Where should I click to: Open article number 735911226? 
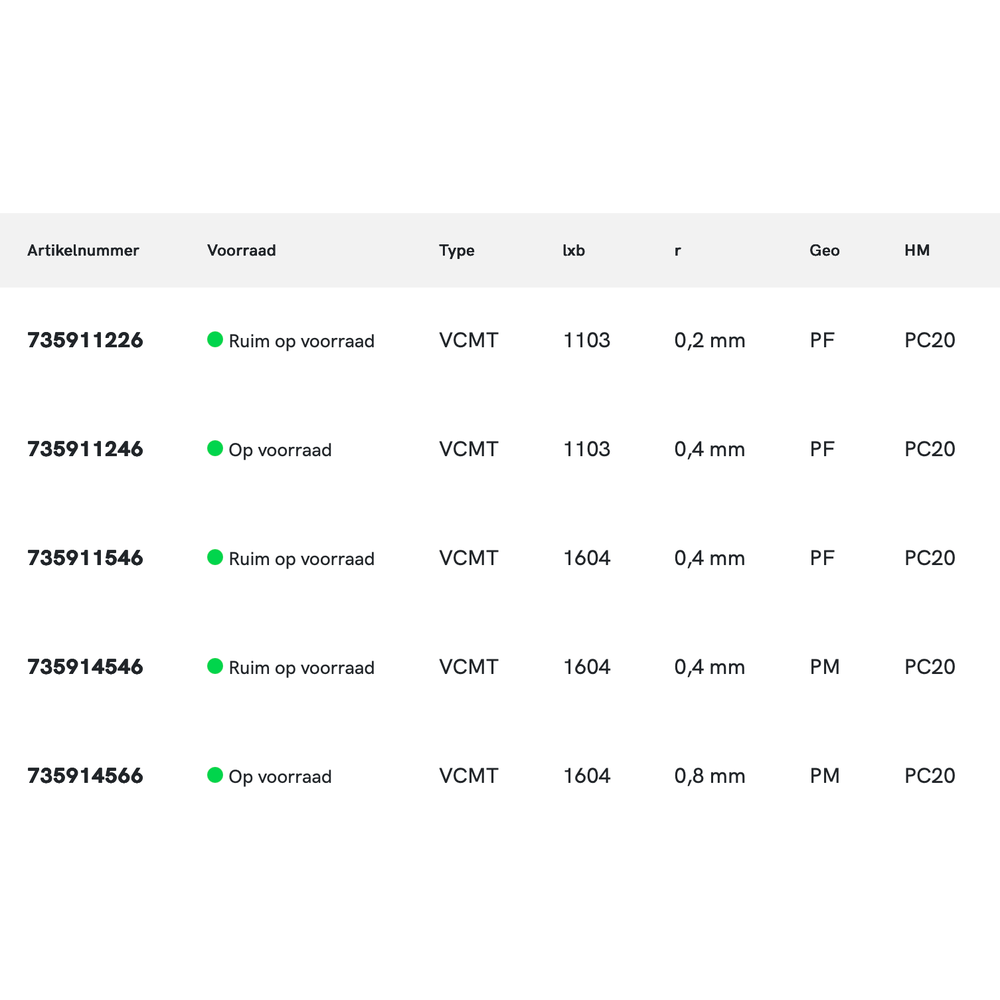point(85,340)
